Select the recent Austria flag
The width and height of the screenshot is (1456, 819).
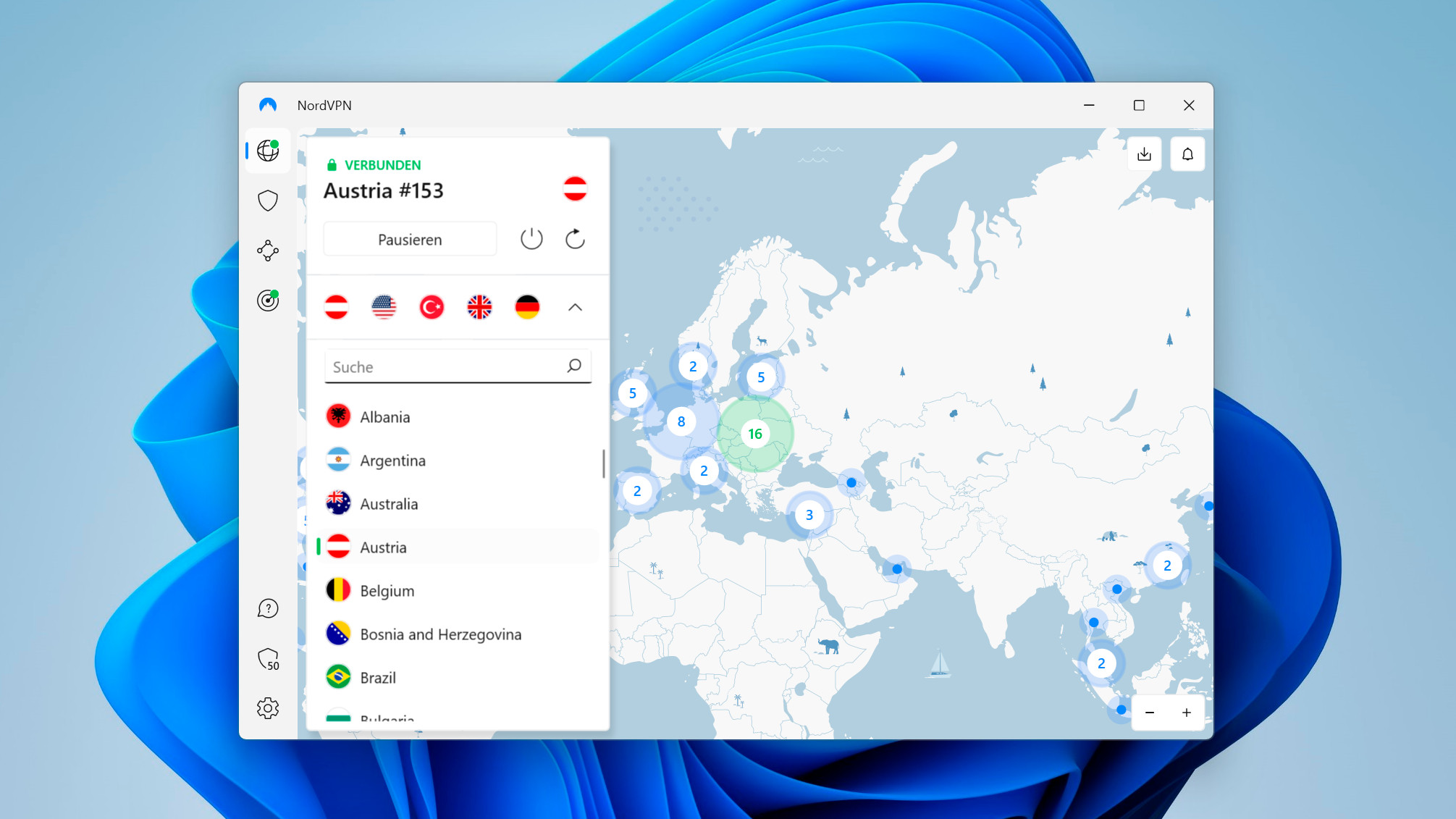(336, 307)
